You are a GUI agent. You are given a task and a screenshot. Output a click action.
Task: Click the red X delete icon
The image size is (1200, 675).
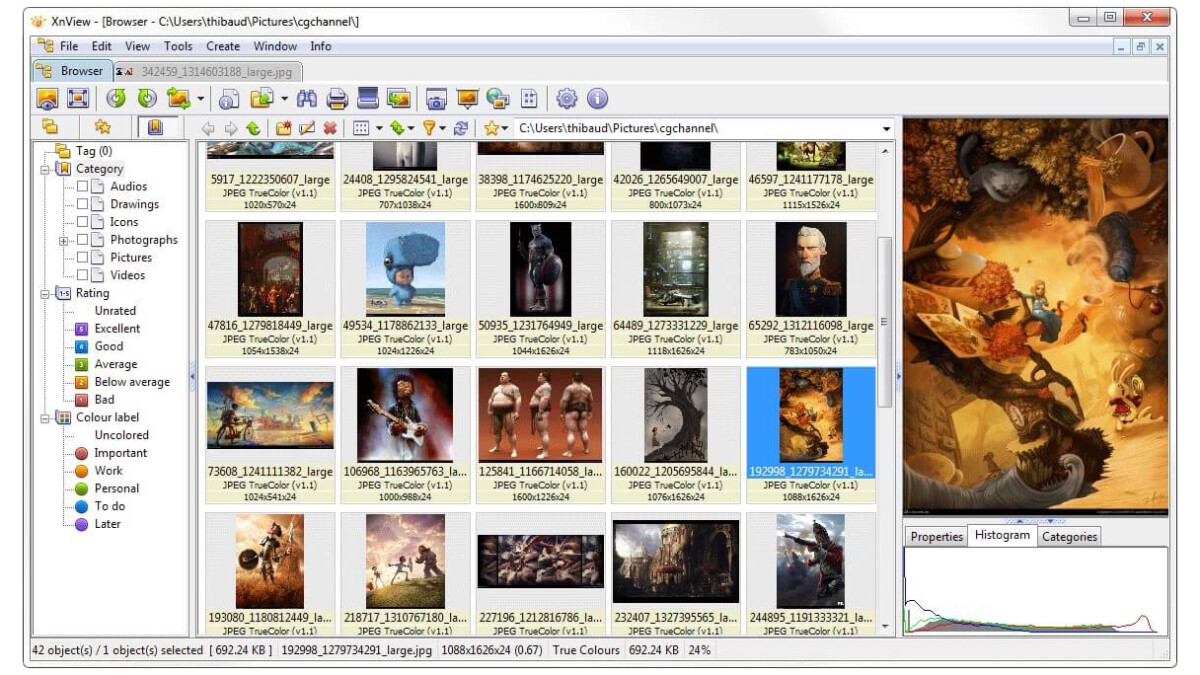tap(330, 128)
